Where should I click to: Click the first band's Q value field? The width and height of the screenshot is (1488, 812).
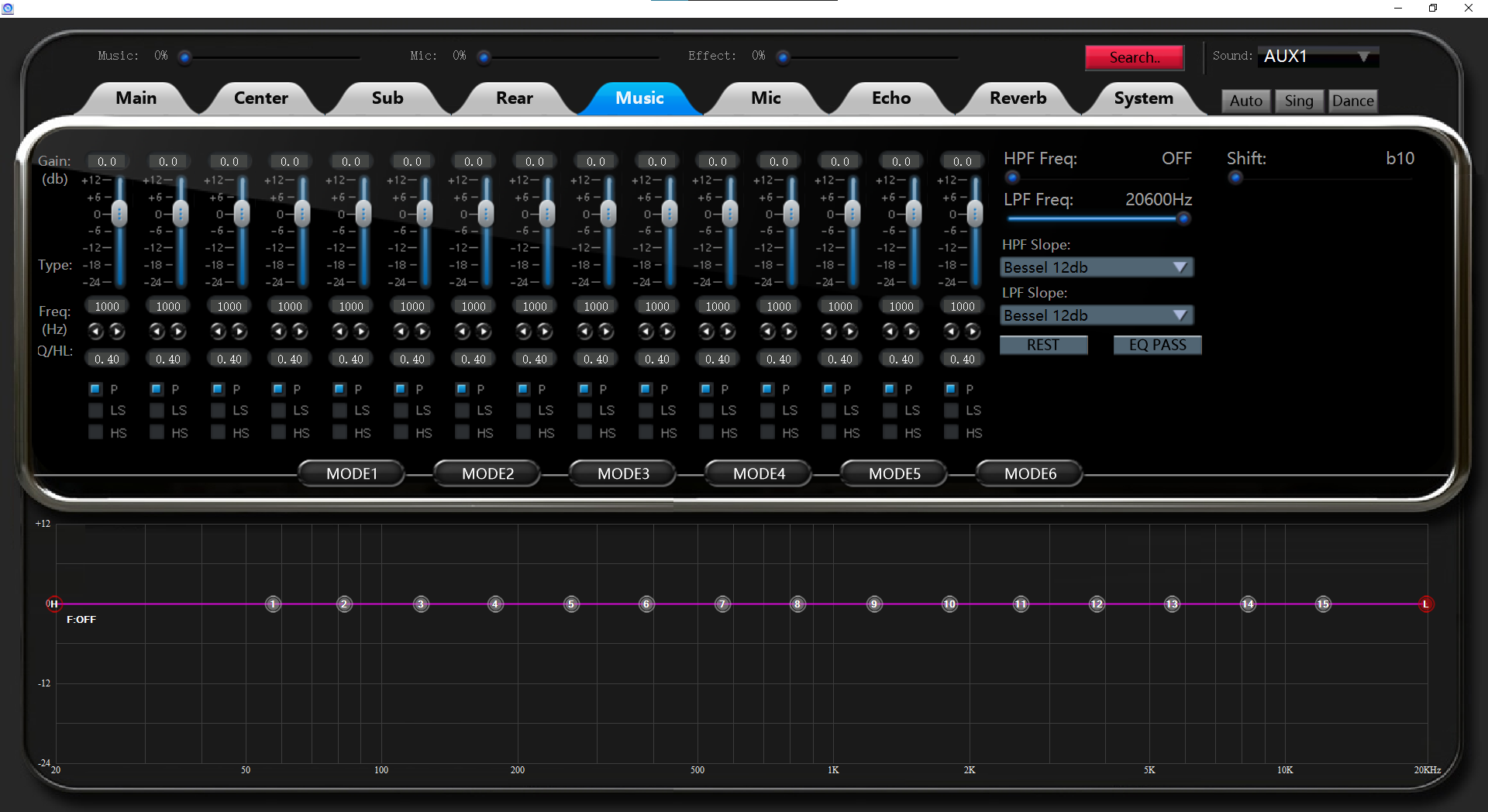click(107, 359)
